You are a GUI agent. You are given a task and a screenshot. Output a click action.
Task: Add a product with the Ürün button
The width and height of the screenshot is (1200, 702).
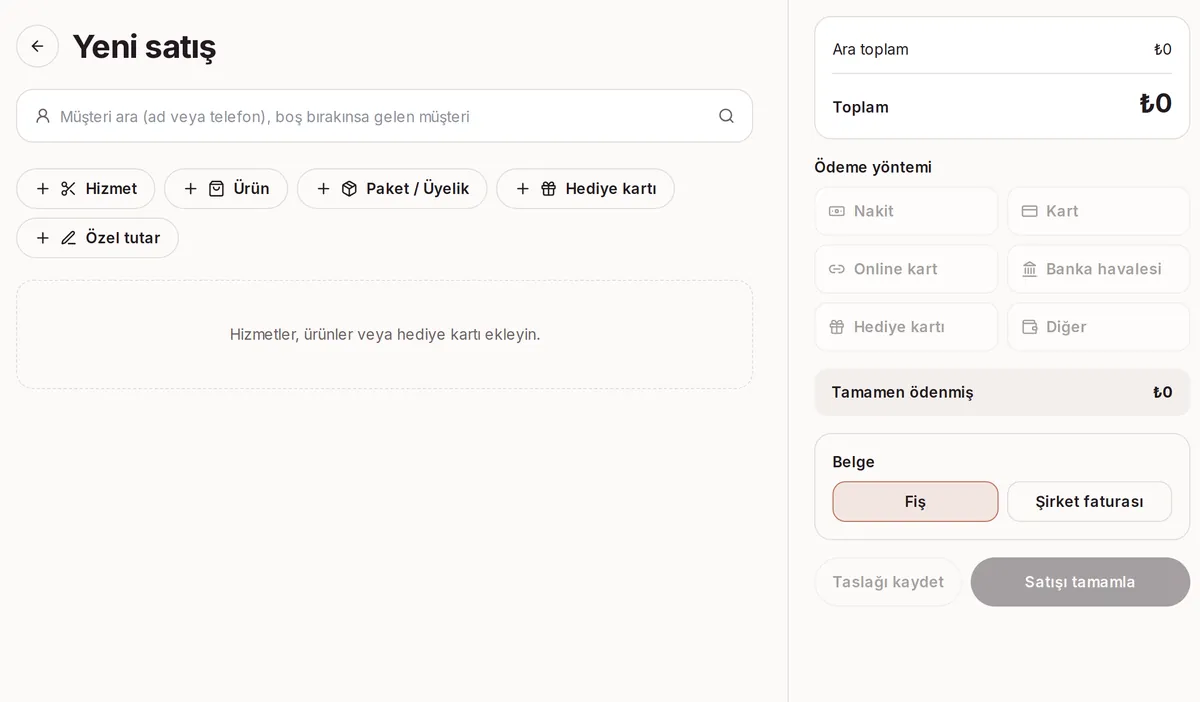click(x=226, y=189)
